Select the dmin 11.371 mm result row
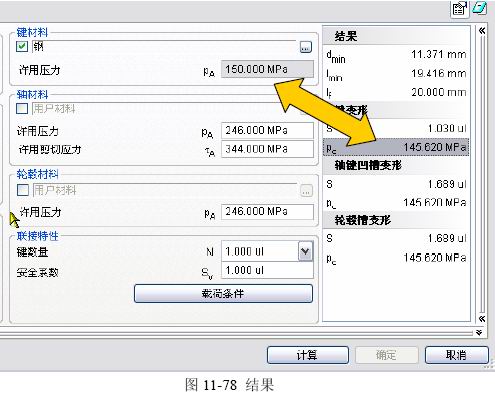This screenshot has height=396, width=495. (x=396, y=55)
